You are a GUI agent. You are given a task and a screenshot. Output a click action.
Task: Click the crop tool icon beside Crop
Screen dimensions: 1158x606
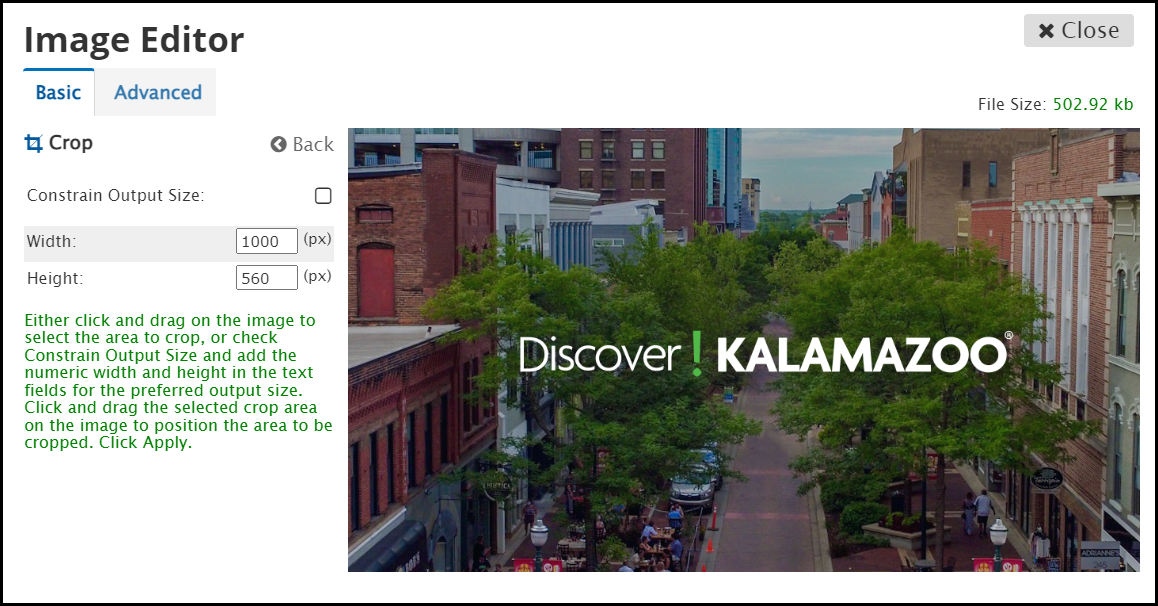(34, 143)
